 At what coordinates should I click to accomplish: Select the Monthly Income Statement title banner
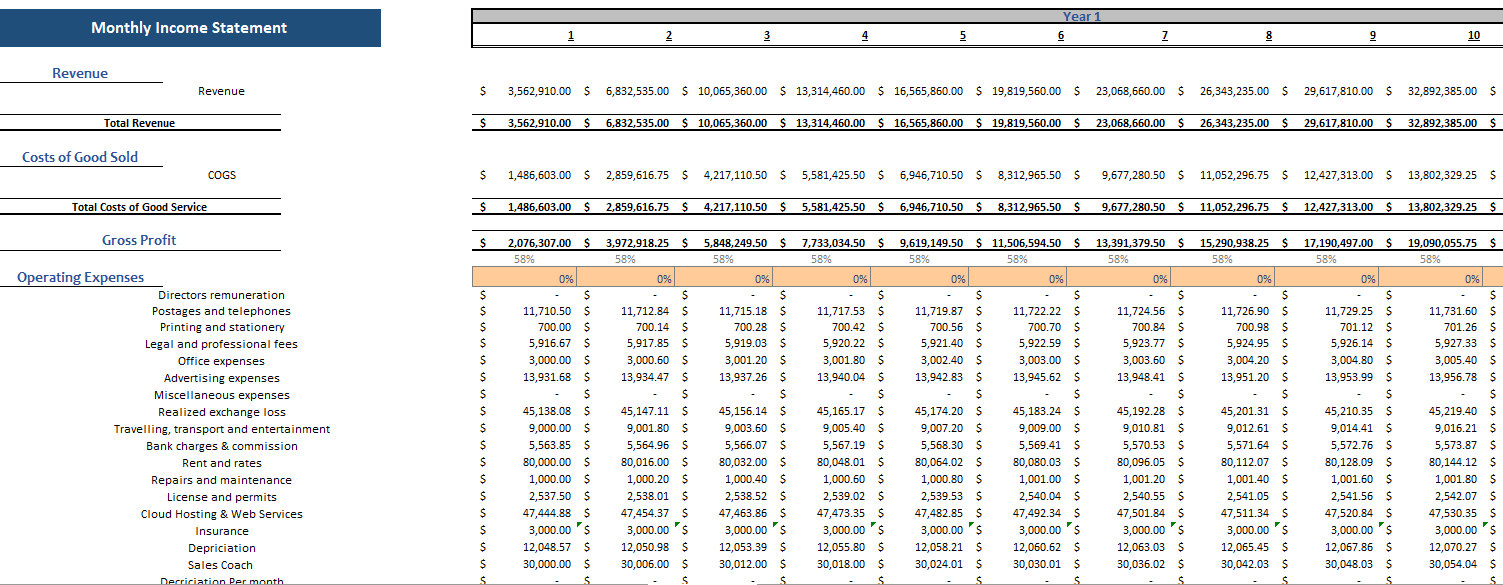click(x=190, y=28)
